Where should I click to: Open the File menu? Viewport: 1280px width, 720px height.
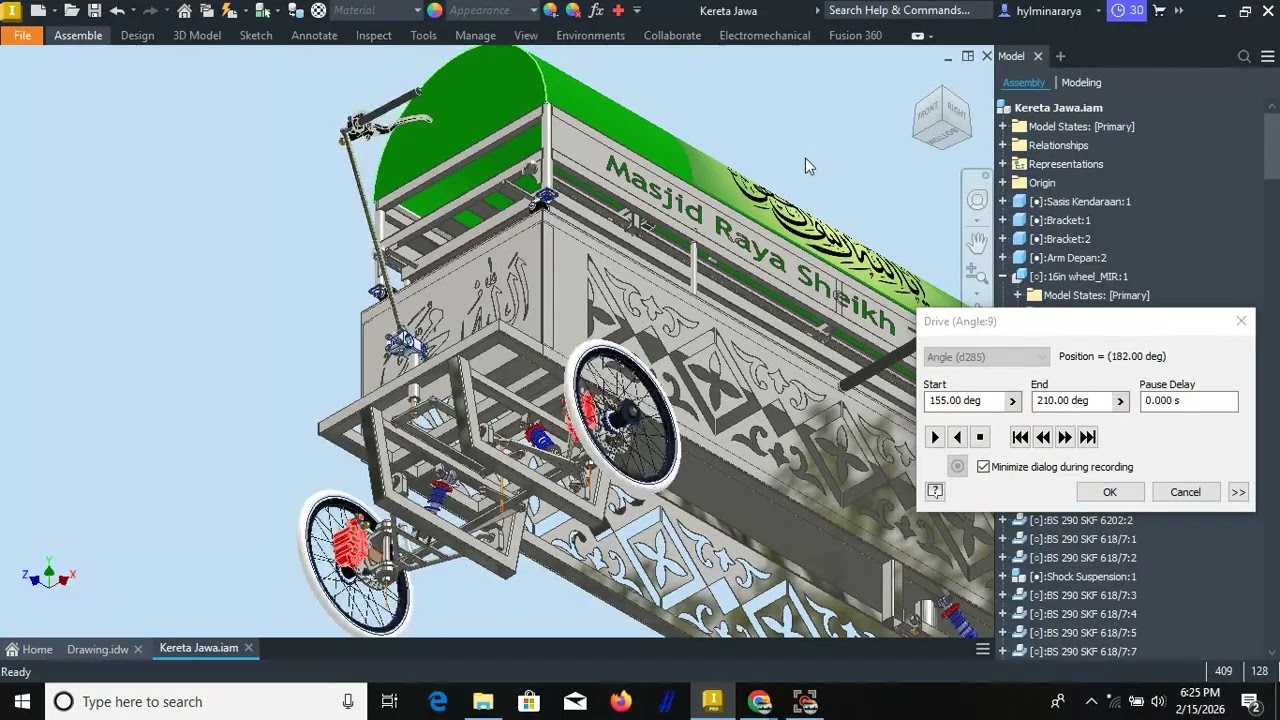[22, 35]
